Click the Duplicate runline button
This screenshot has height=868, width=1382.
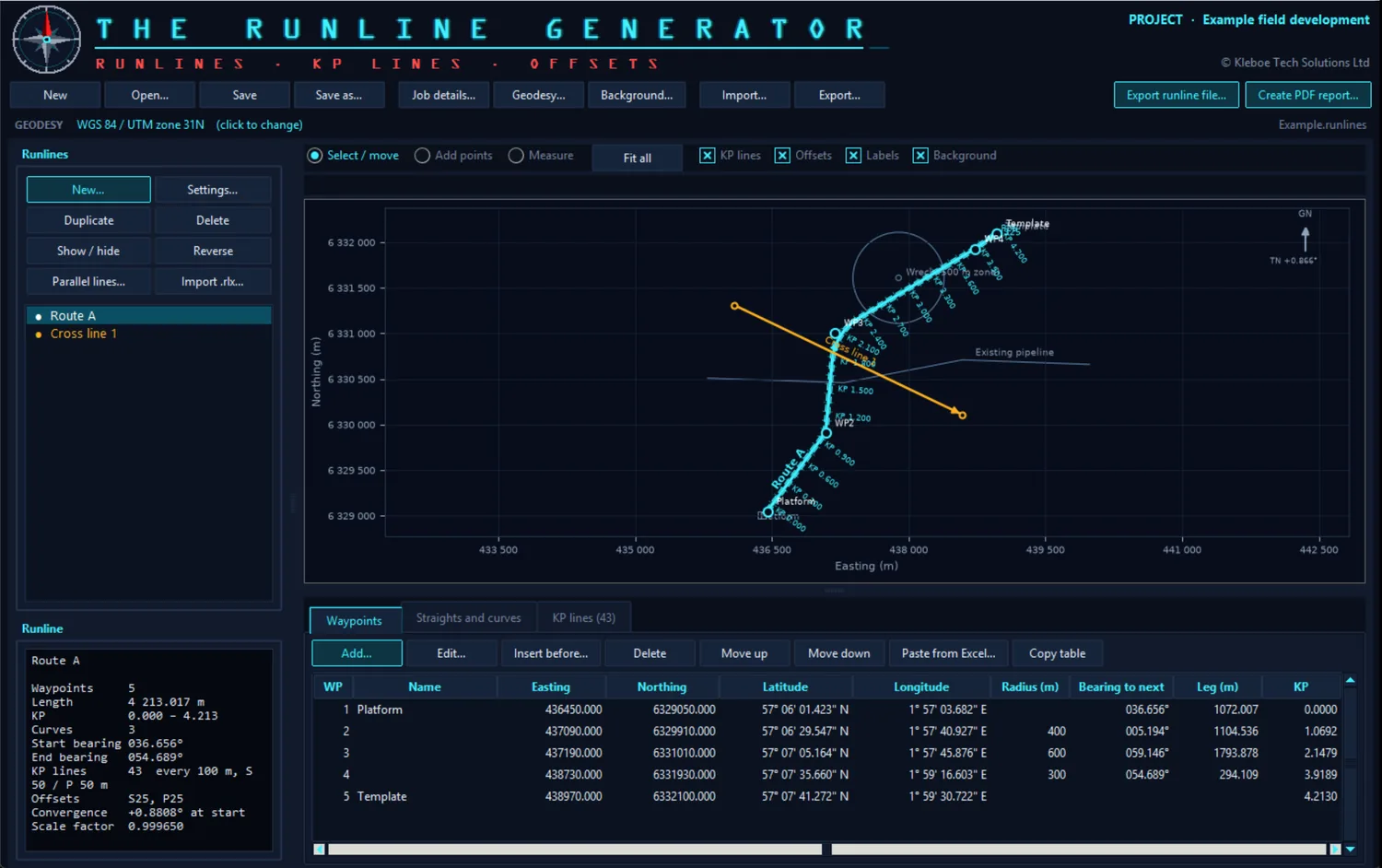[x=88, y=220]
